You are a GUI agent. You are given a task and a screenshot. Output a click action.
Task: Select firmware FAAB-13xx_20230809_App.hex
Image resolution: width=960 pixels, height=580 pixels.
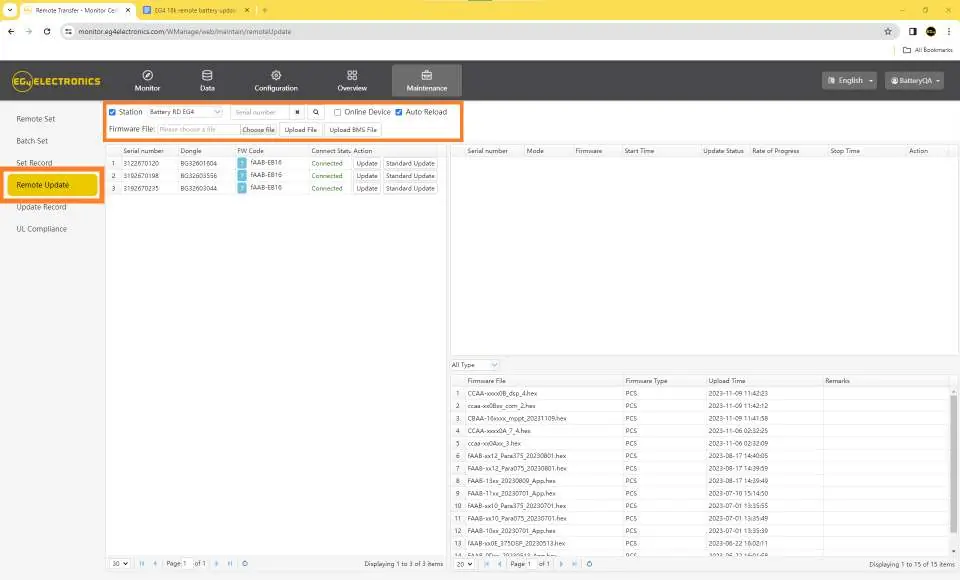511,481
